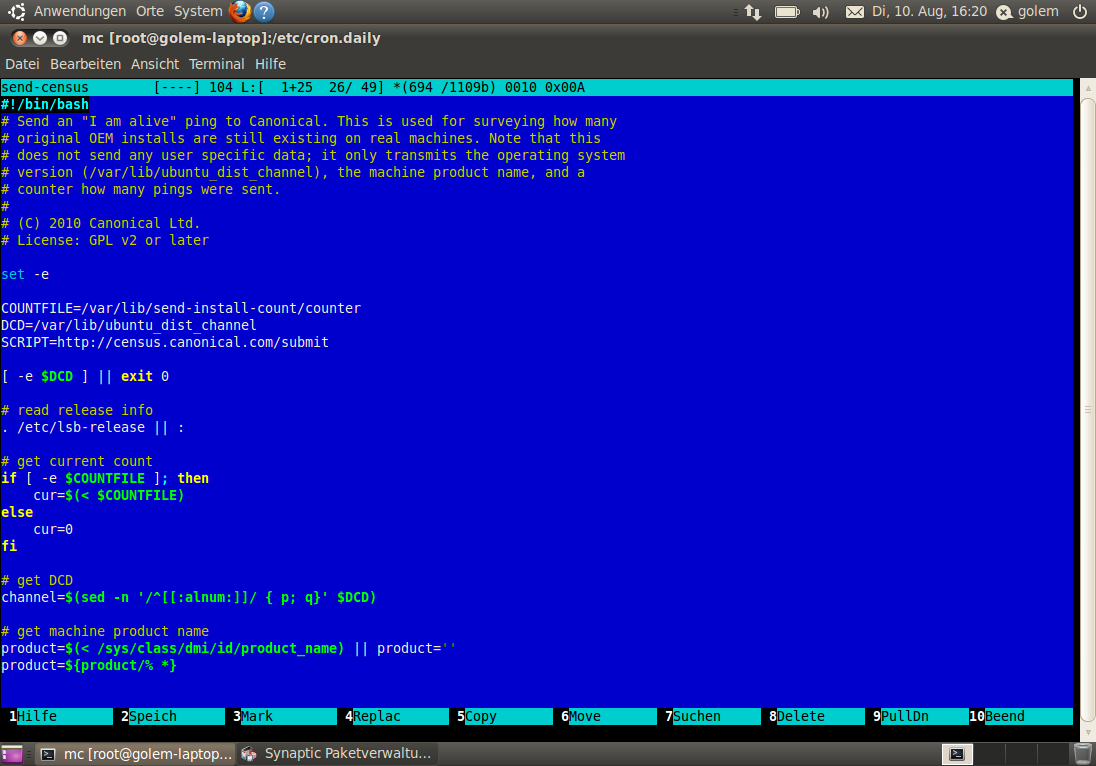Click the '# read release info' comment
This screenshot has height=766, width=1096.
pos(77,410)
